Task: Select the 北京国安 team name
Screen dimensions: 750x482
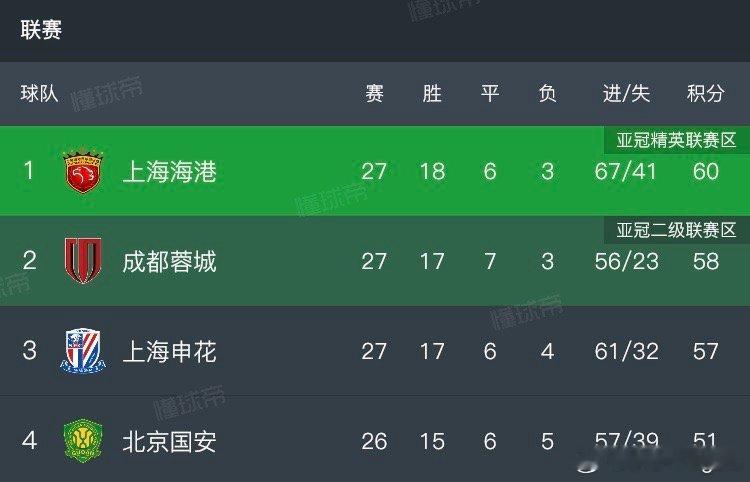Action: (x=169, y=441)
